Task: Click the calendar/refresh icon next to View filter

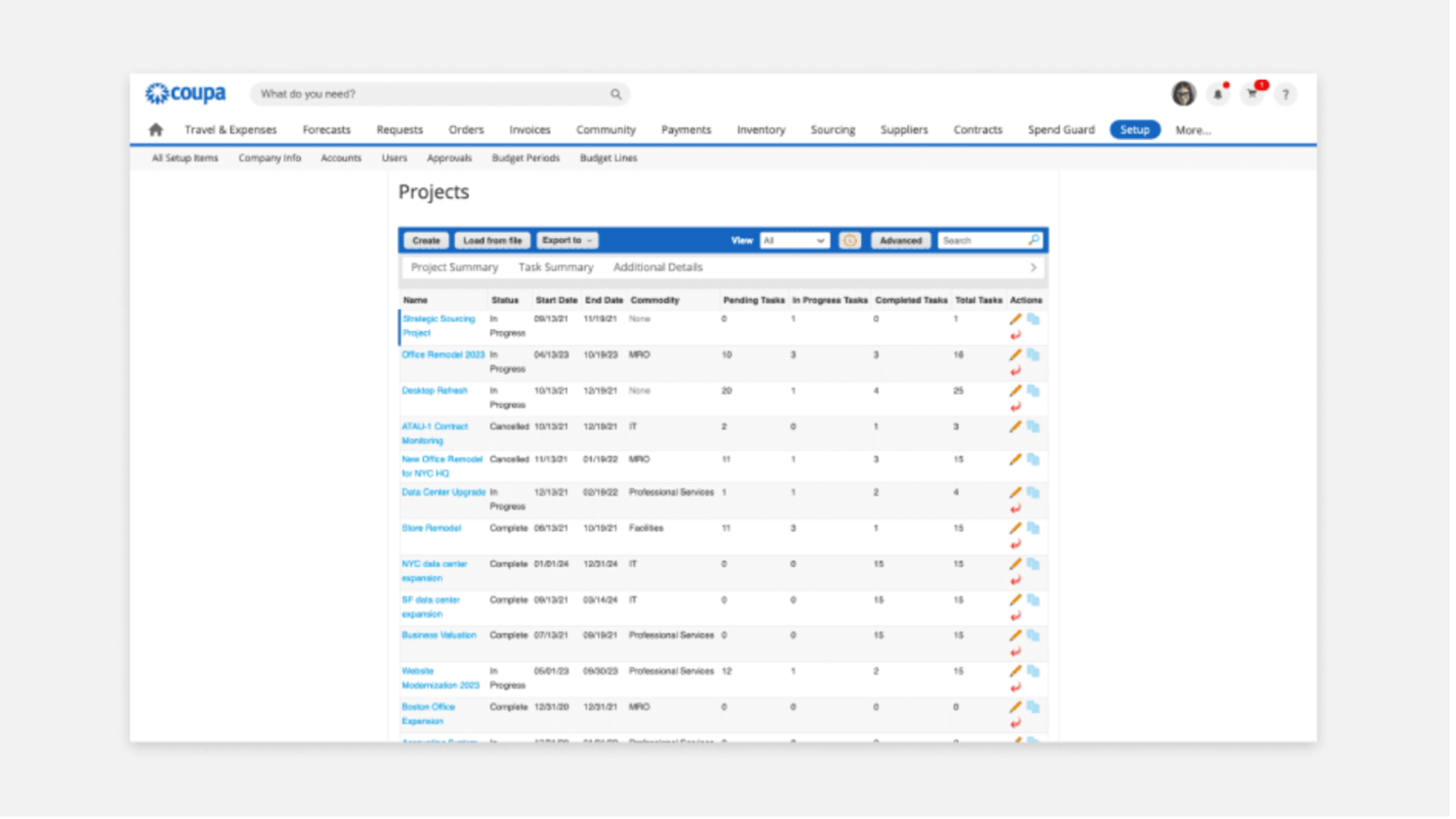Action: click(x=848, y=240)
